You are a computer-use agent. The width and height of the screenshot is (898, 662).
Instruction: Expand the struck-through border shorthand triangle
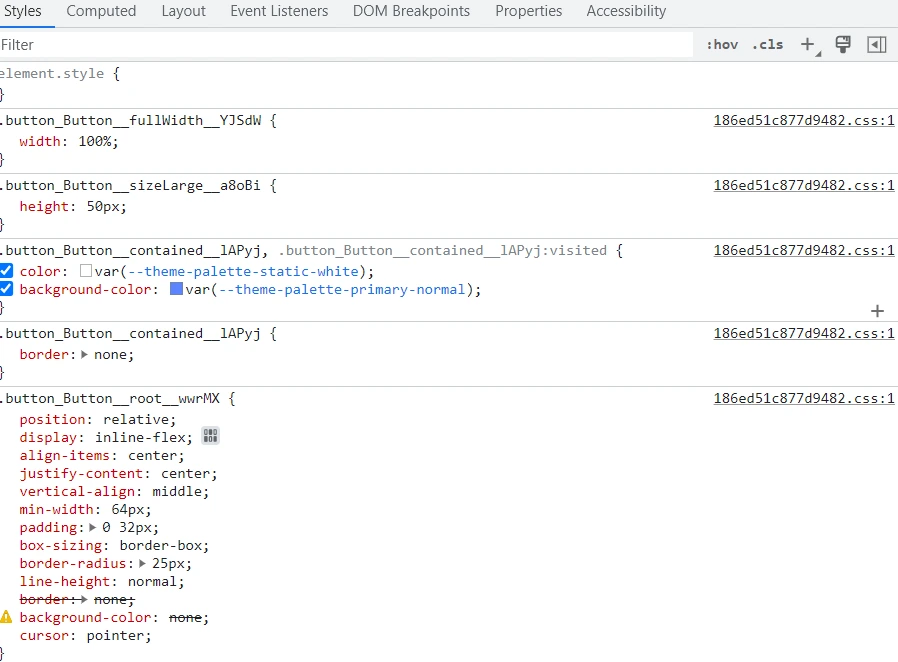point(84,600)
